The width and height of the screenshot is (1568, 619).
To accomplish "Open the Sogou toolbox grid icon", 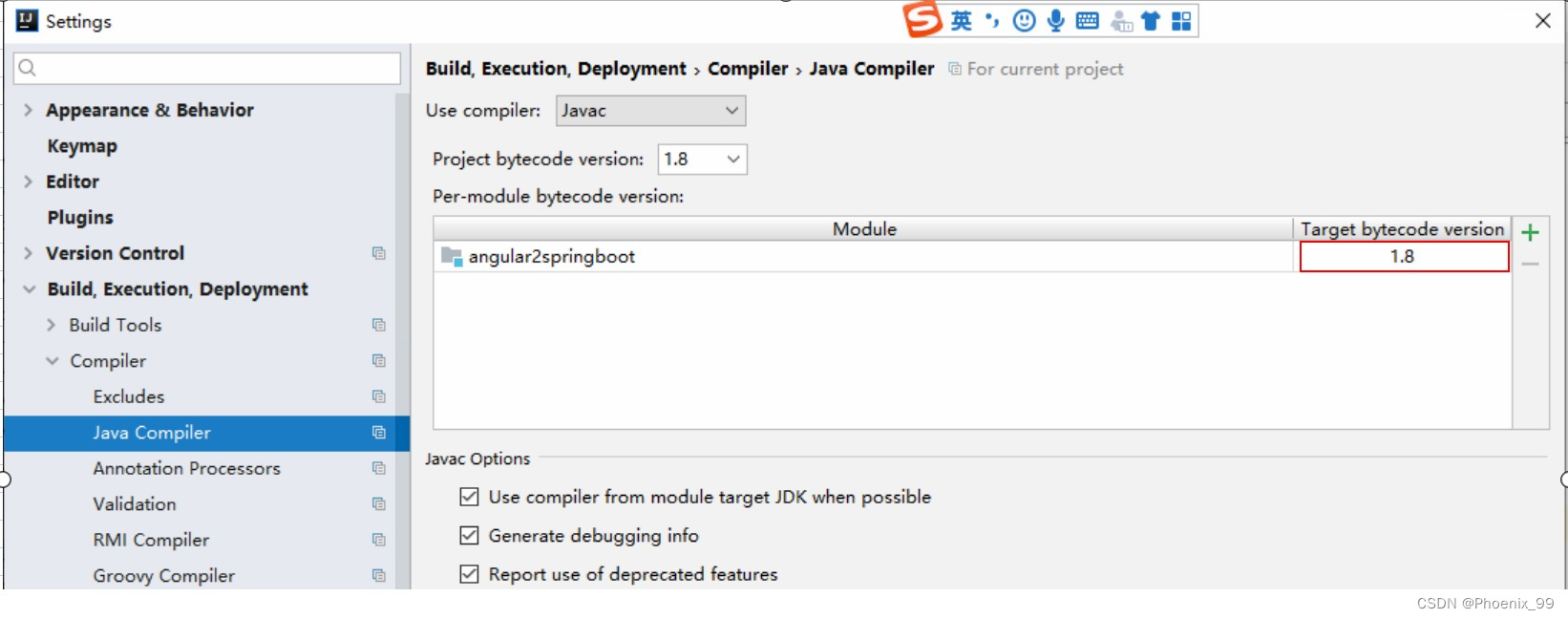I will 1181,21.
